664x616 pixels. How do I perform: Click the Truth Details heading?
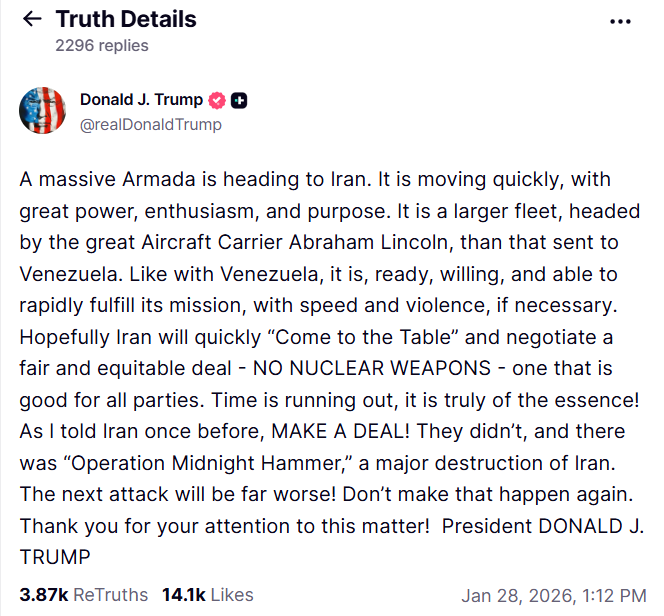click(x=126, y=19)
